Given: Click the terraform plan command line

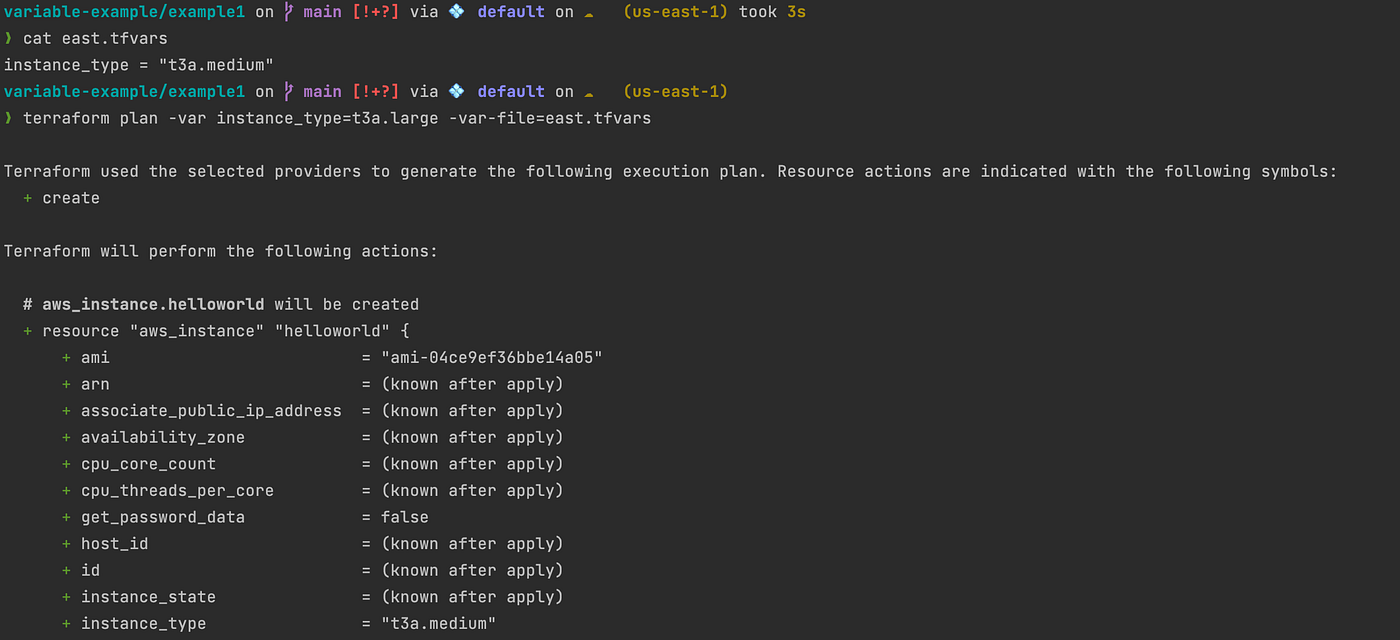Looking at the screenshot, I should (337, 118).
